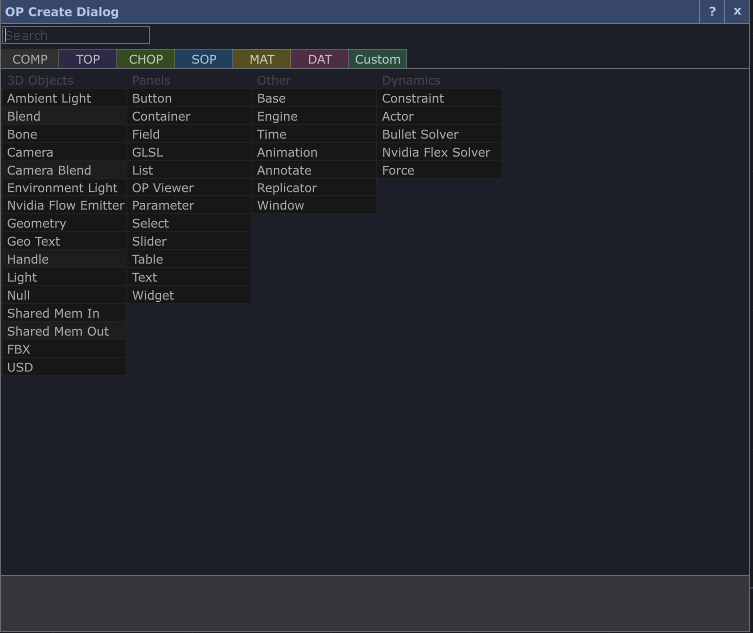Close the OP Create Dialog

tap(738, 12)
